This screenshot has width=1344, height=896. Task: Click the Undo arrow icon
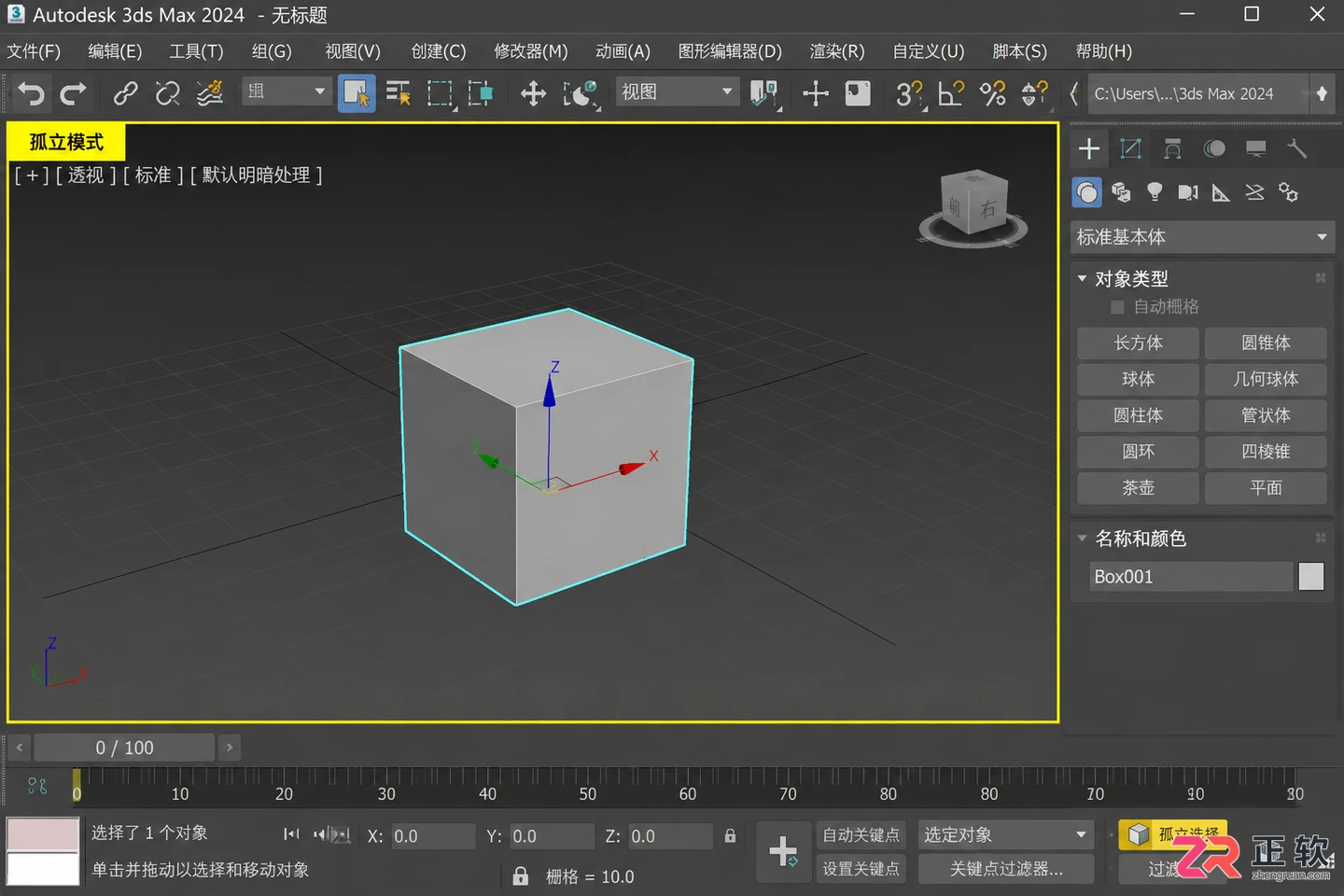32,93
